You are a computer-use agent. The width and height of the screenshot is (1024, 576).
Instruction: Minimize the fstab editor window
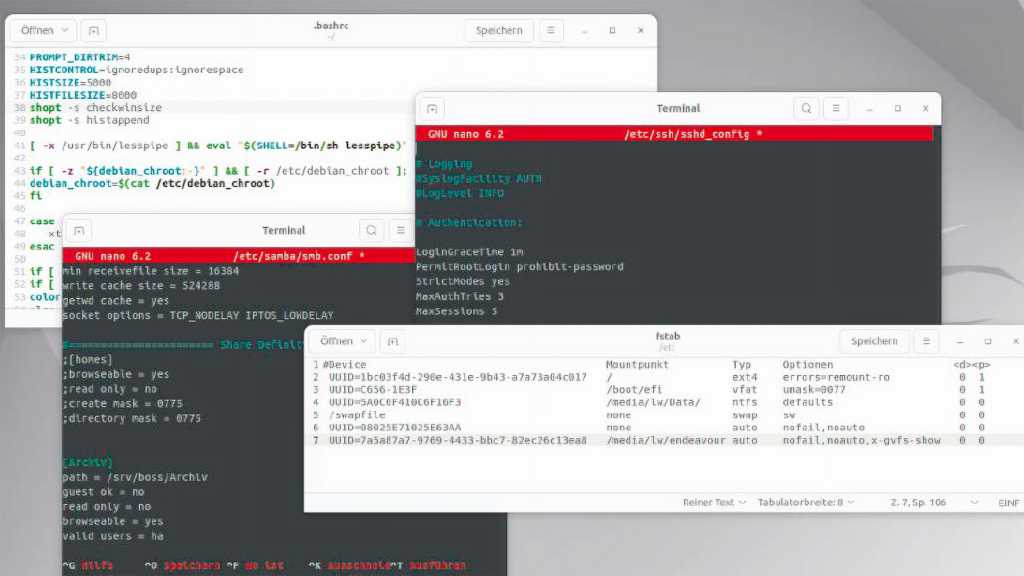959,342
